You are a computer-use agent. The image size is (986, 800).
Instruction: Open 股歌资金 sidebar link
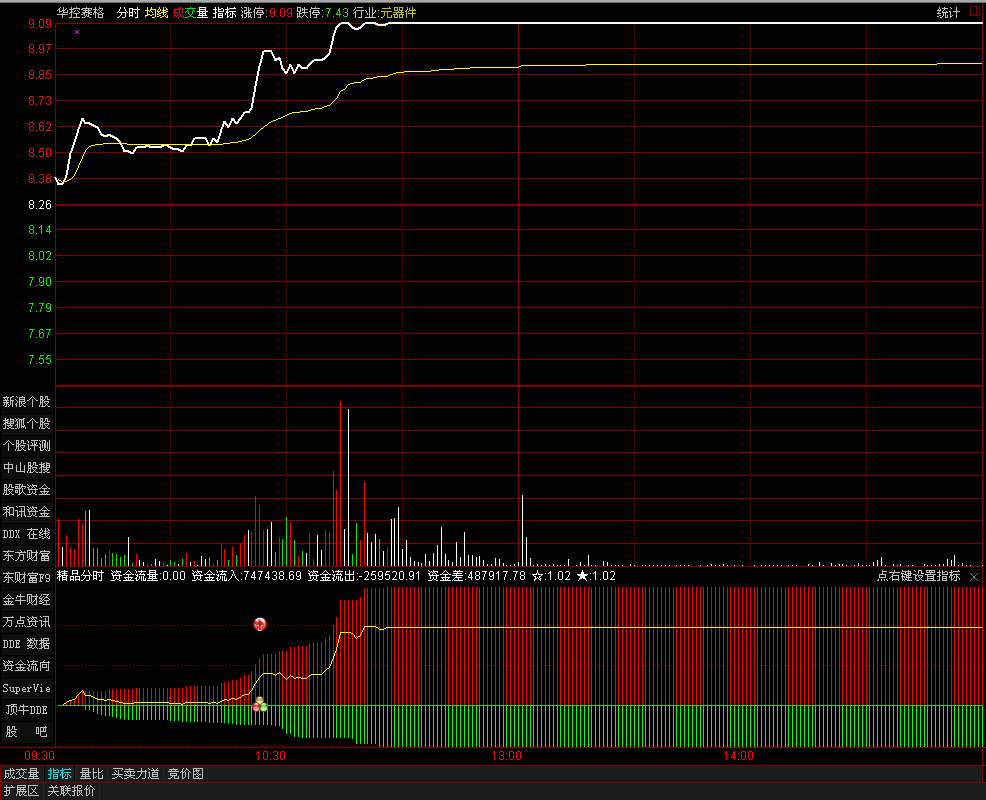coord(26,489)
